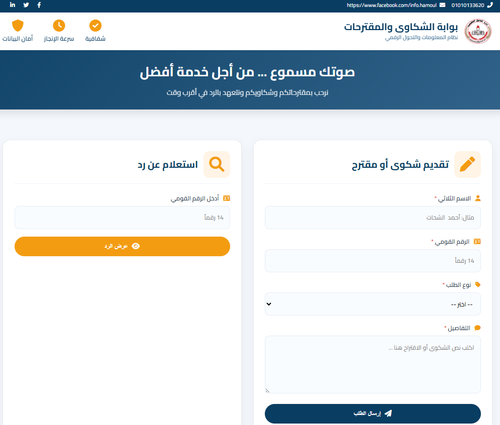Focus the التفاصيل details text area
Viewport: 500px width, 425px height.
pos(373,365)
